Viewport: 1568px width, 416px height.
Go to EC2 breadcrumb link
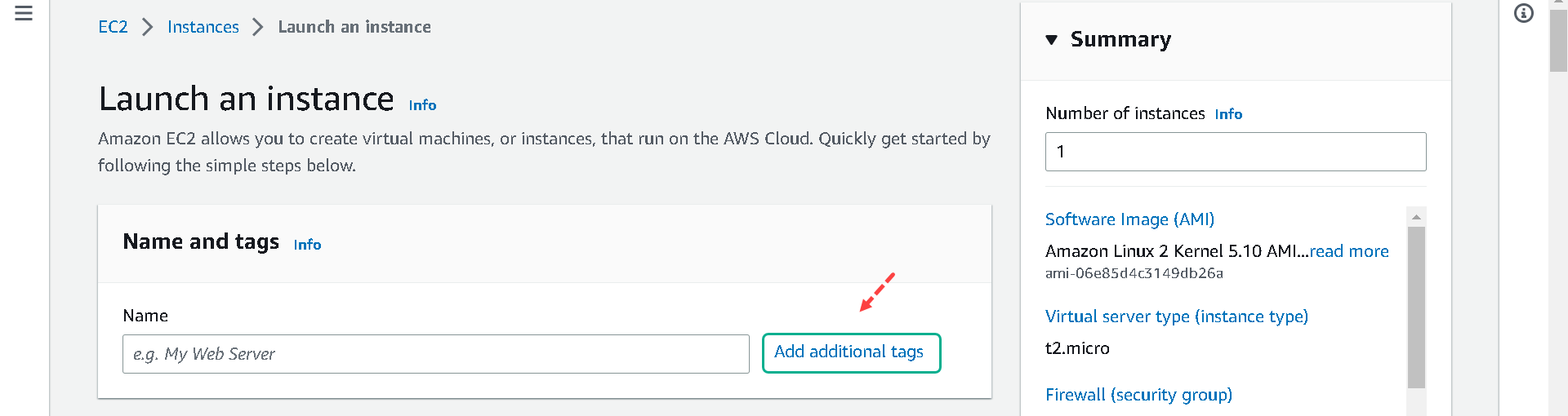coord(113,27)
